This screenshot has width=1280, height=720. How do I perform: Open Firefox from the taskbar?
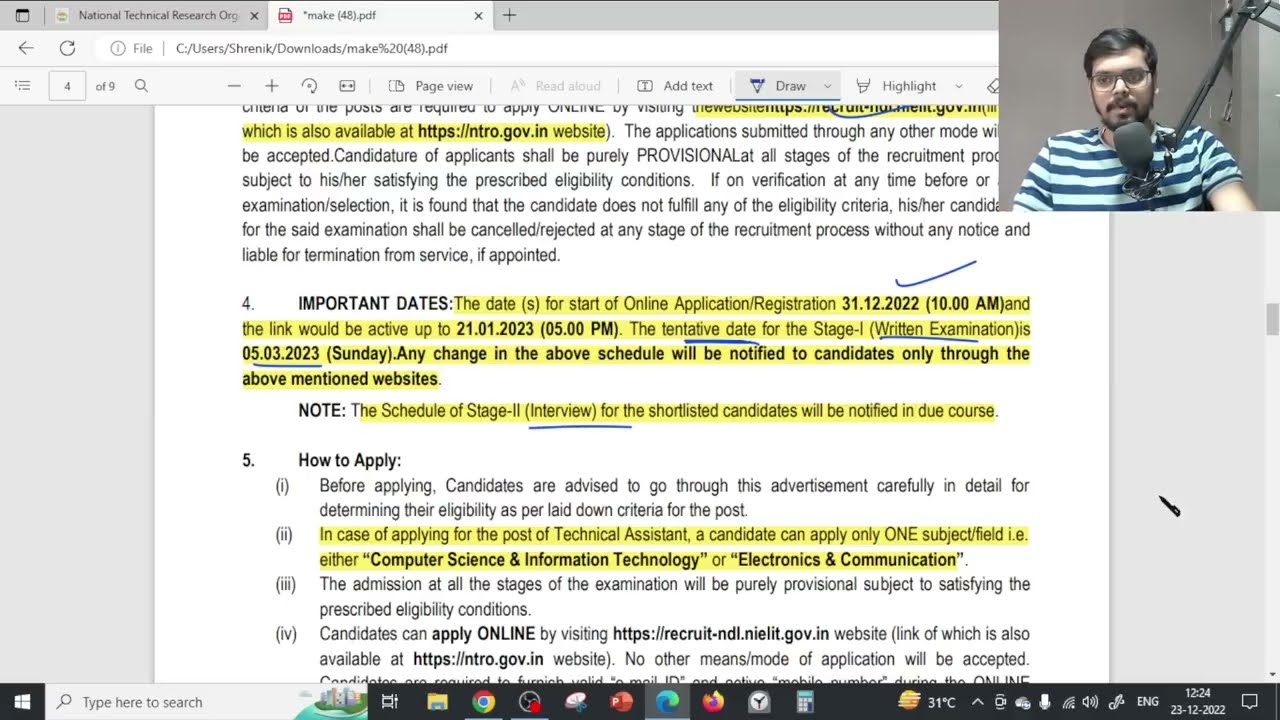tap(713, 702)
